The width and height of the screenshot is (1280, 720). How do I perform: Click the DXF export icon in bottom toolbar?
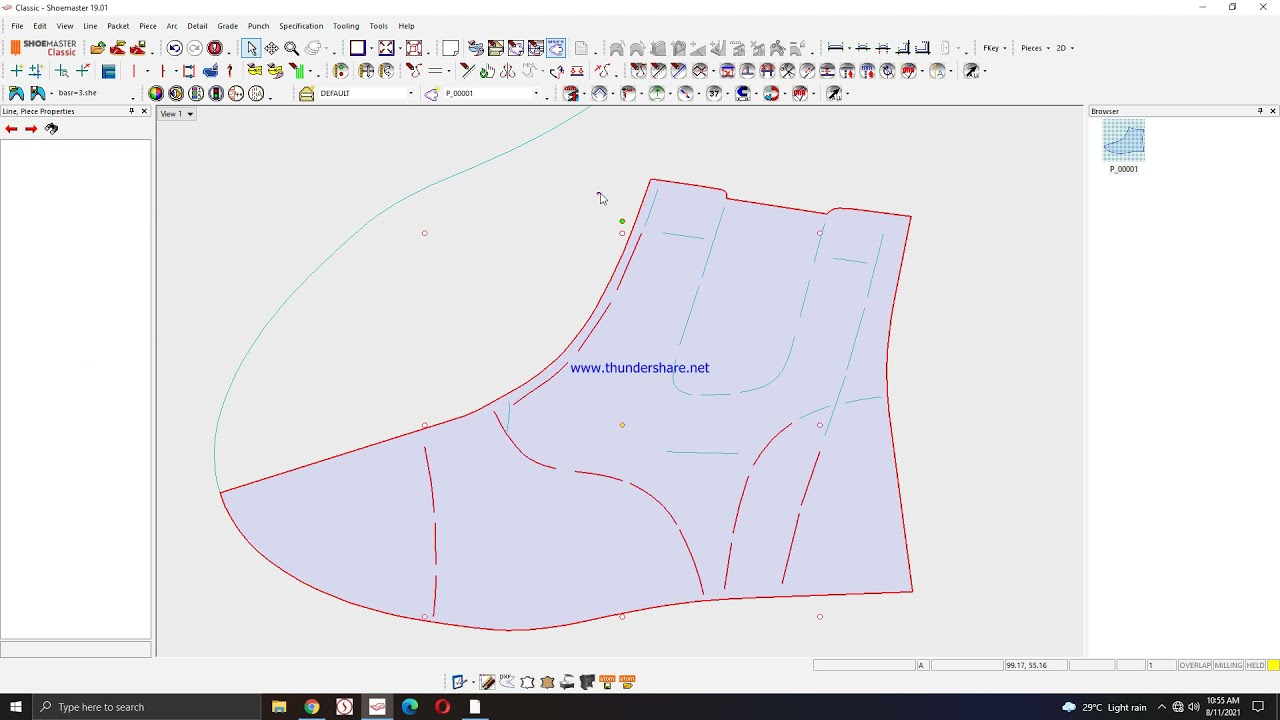(507, 682)
